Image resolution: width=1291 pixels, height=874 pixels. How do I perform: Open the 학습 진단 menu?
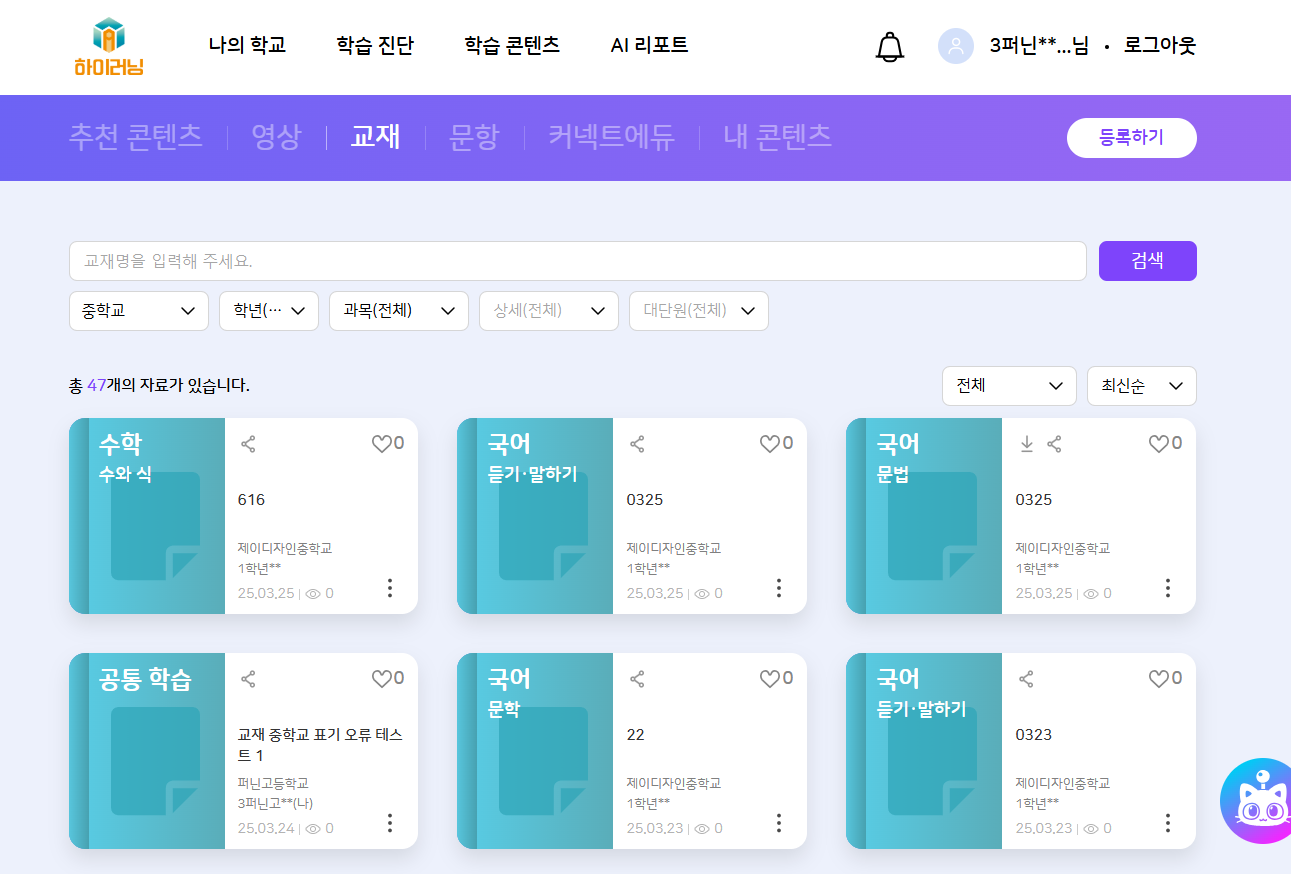[375, 45]
